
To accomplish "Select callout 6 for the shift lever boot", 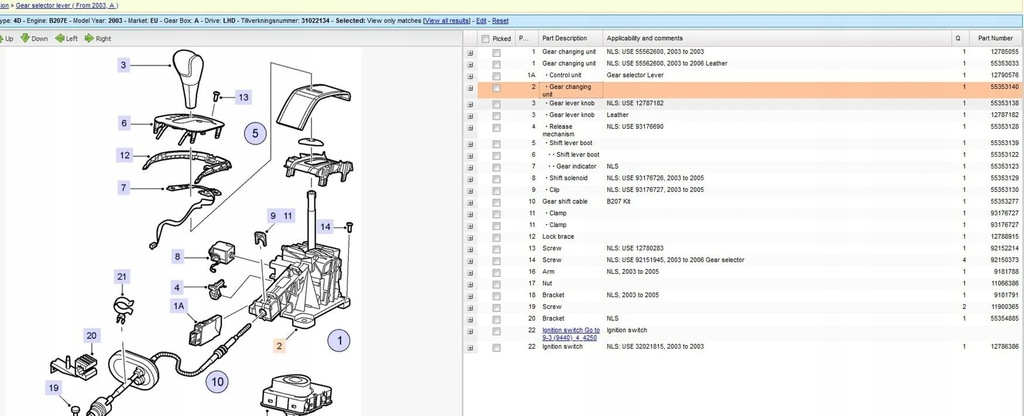I will (124, 123).
